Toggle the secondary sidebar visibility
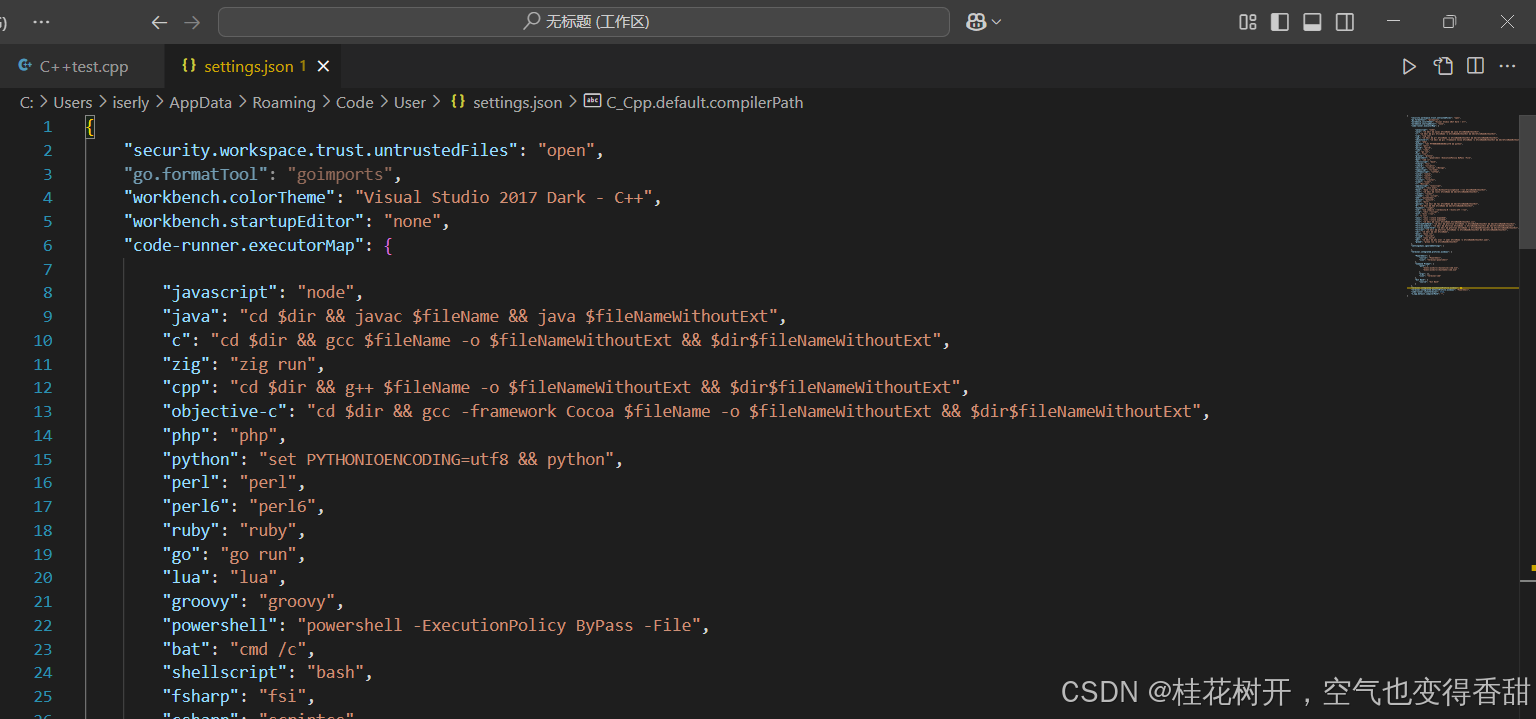 click(x=1343, y=21)
